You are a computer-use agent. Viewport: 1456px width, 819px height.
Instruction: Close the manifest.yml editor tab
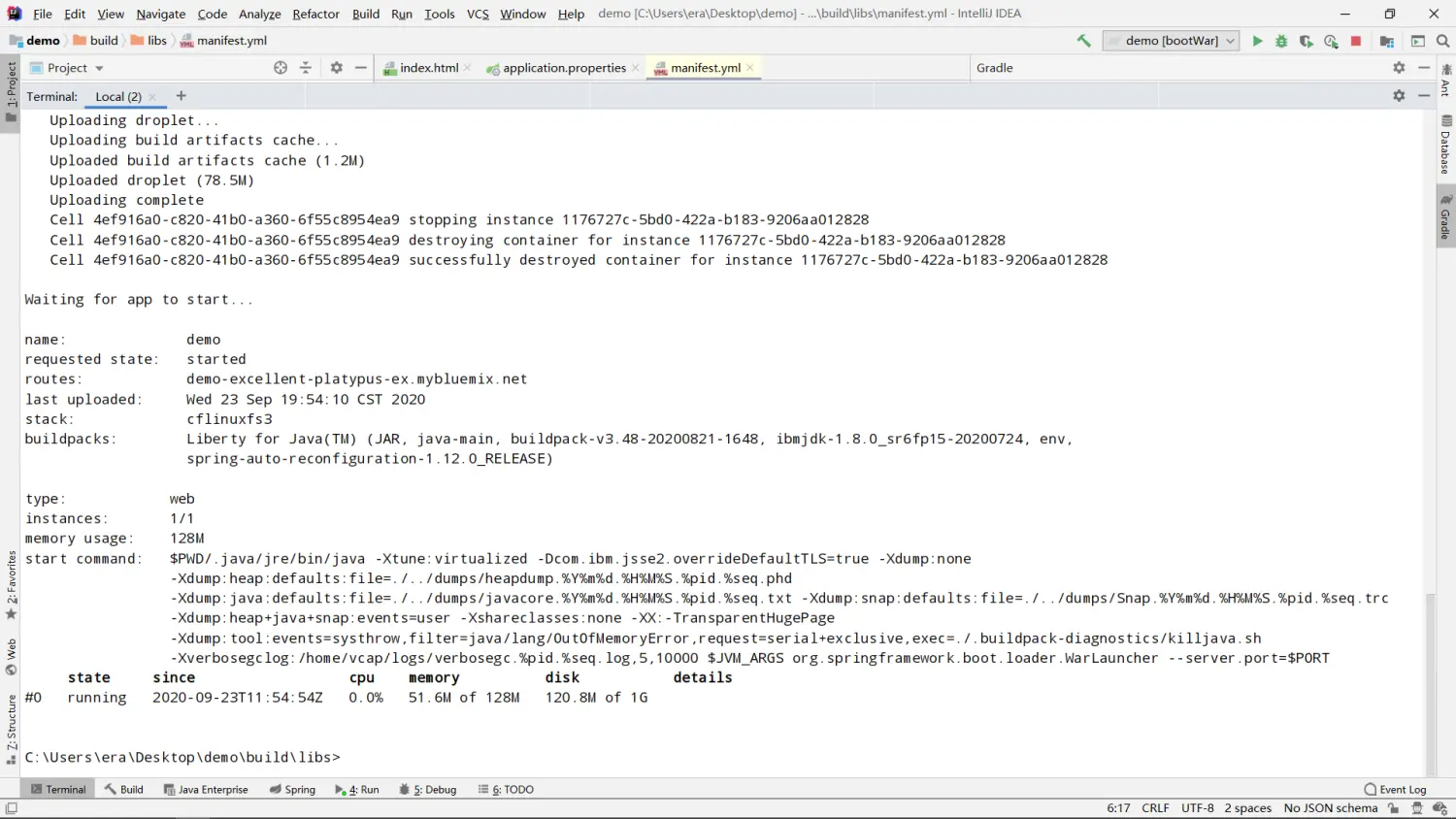point(750,68)
